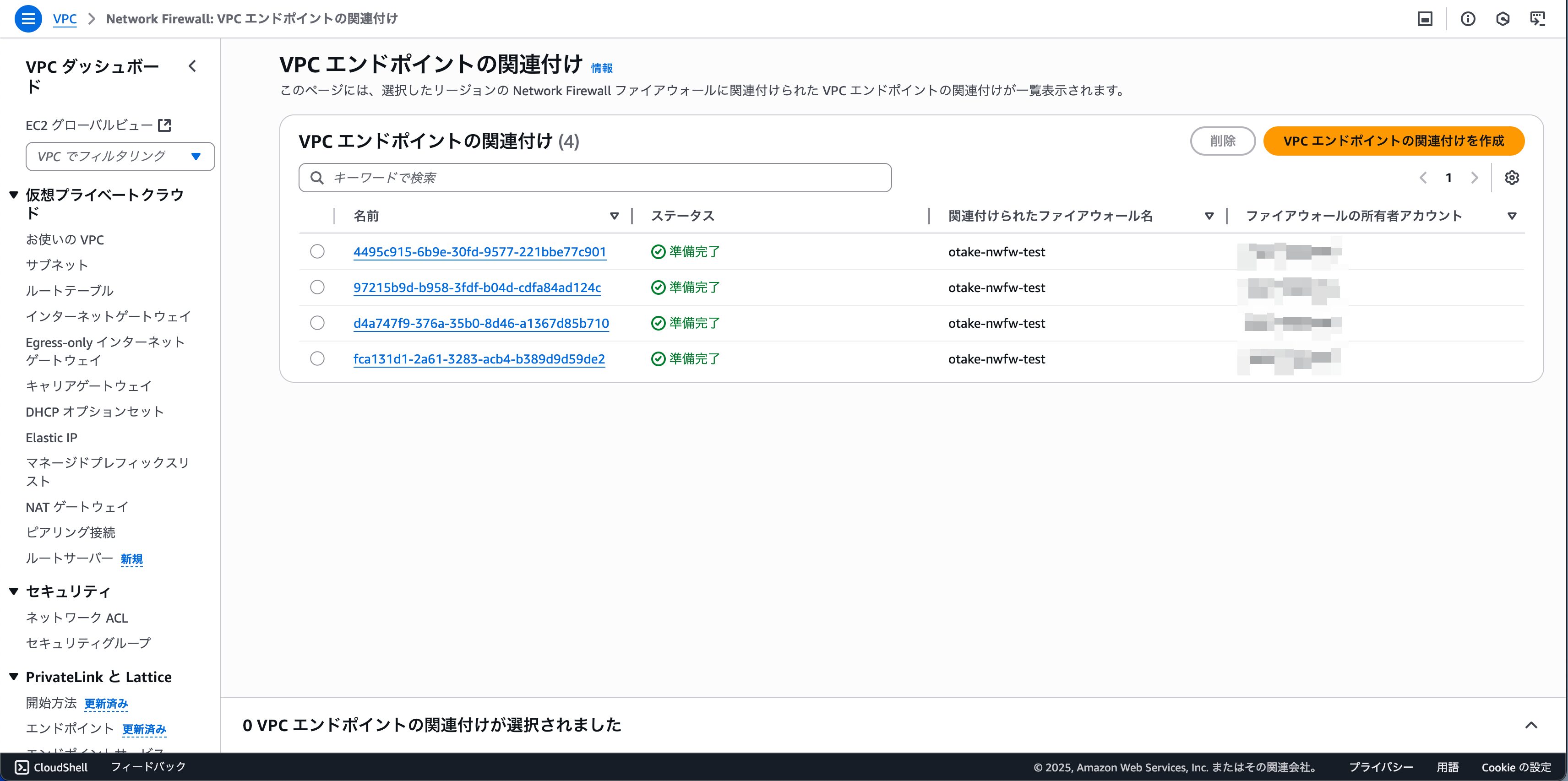Click 'VPC エンドポイントの関連付けを作成' button
The image size is (1568, 781).
1394,141
